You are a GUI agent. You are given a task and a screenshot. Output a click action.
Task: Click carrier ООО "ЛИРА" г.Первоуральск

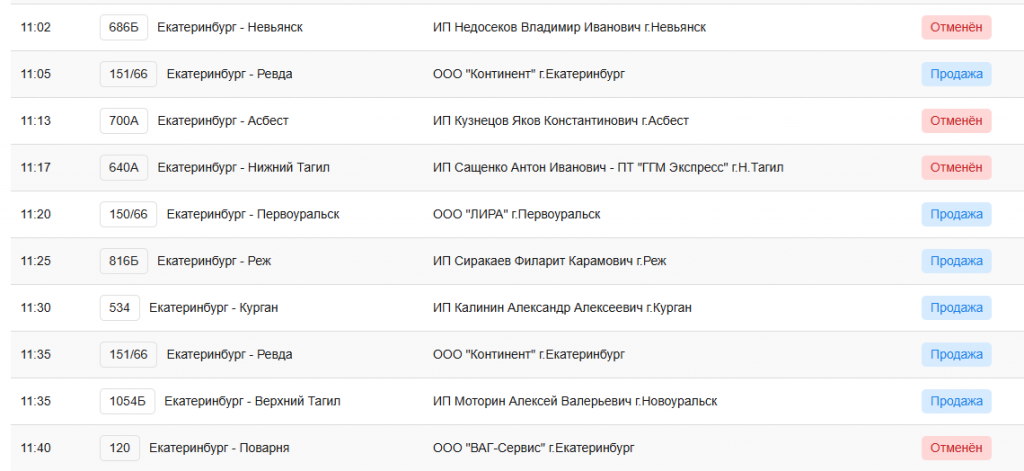(x=516, y=214)
